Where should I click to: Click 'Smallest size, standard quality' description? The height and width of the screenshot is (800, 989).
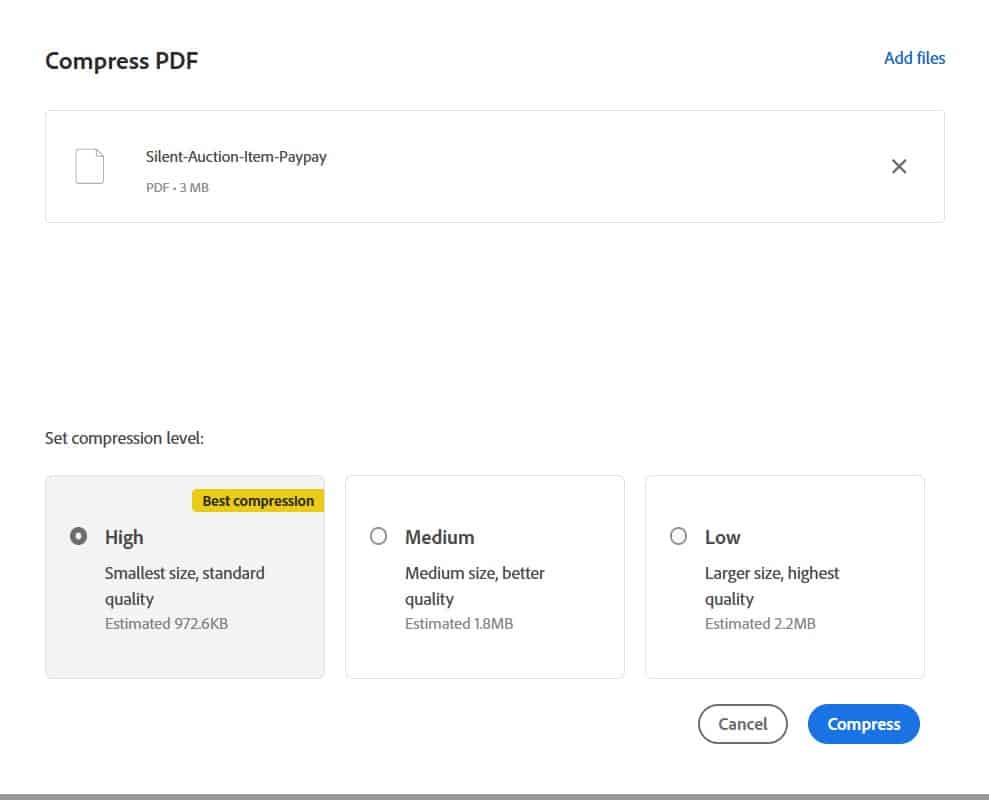pos(184,586)
